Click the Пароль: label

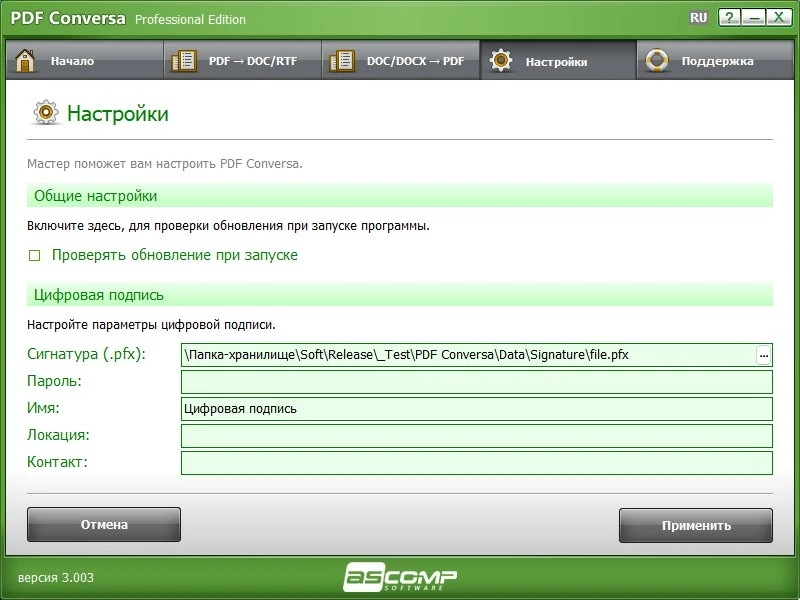(54, 381)
